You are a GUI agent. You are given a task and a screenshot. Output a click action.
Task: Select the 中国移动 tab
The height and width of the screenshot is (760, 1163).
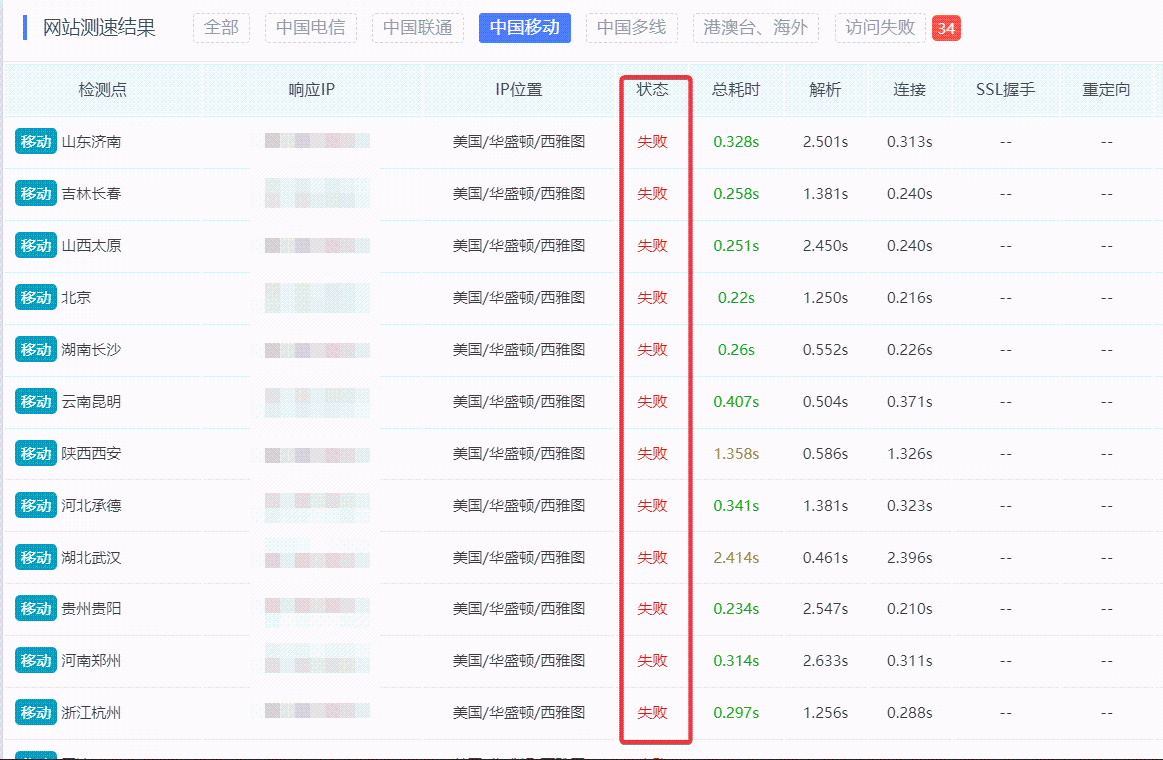pos(524,28)
